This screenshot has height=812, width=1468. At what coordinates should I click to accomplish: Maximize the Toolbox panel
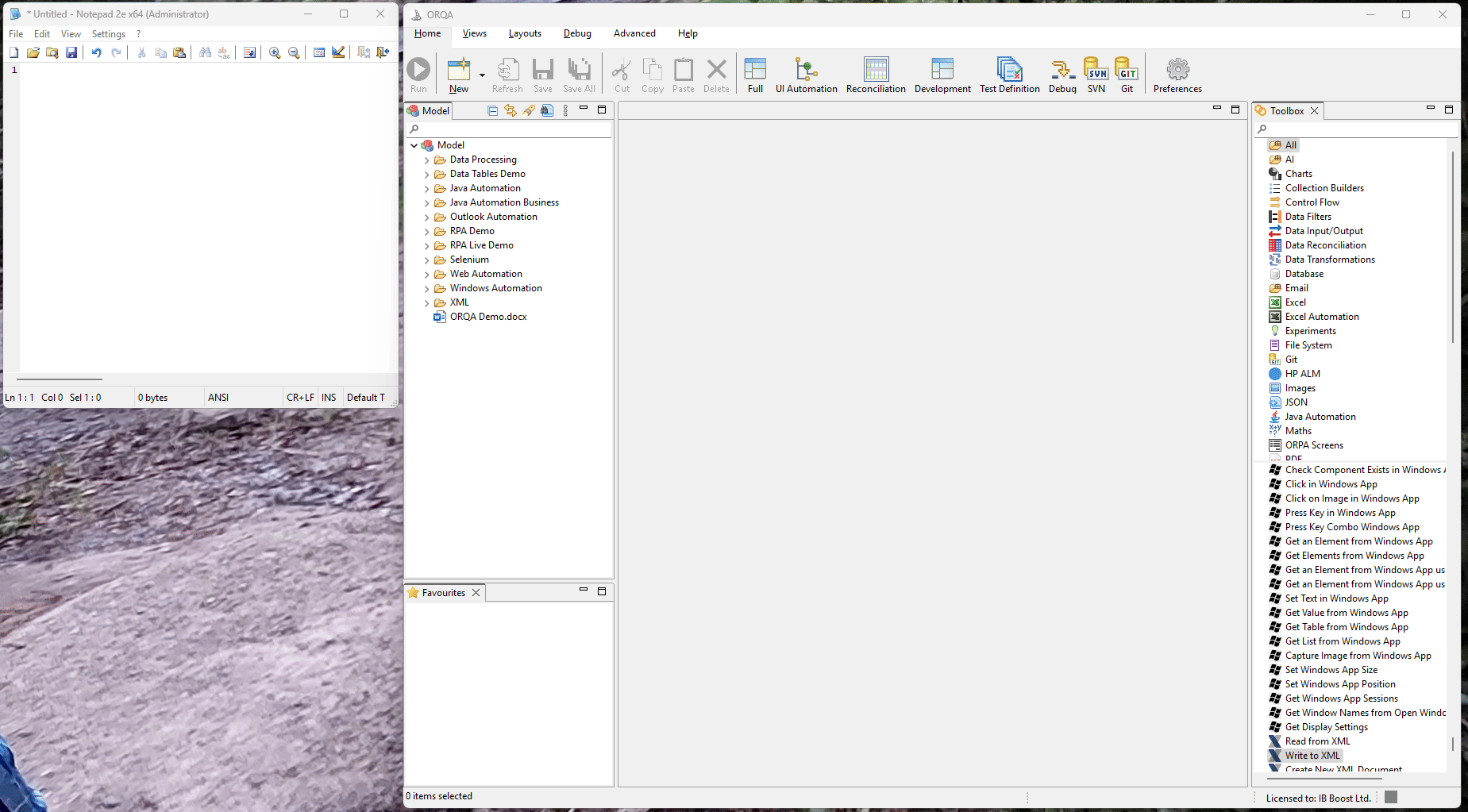pos(1449,110)
